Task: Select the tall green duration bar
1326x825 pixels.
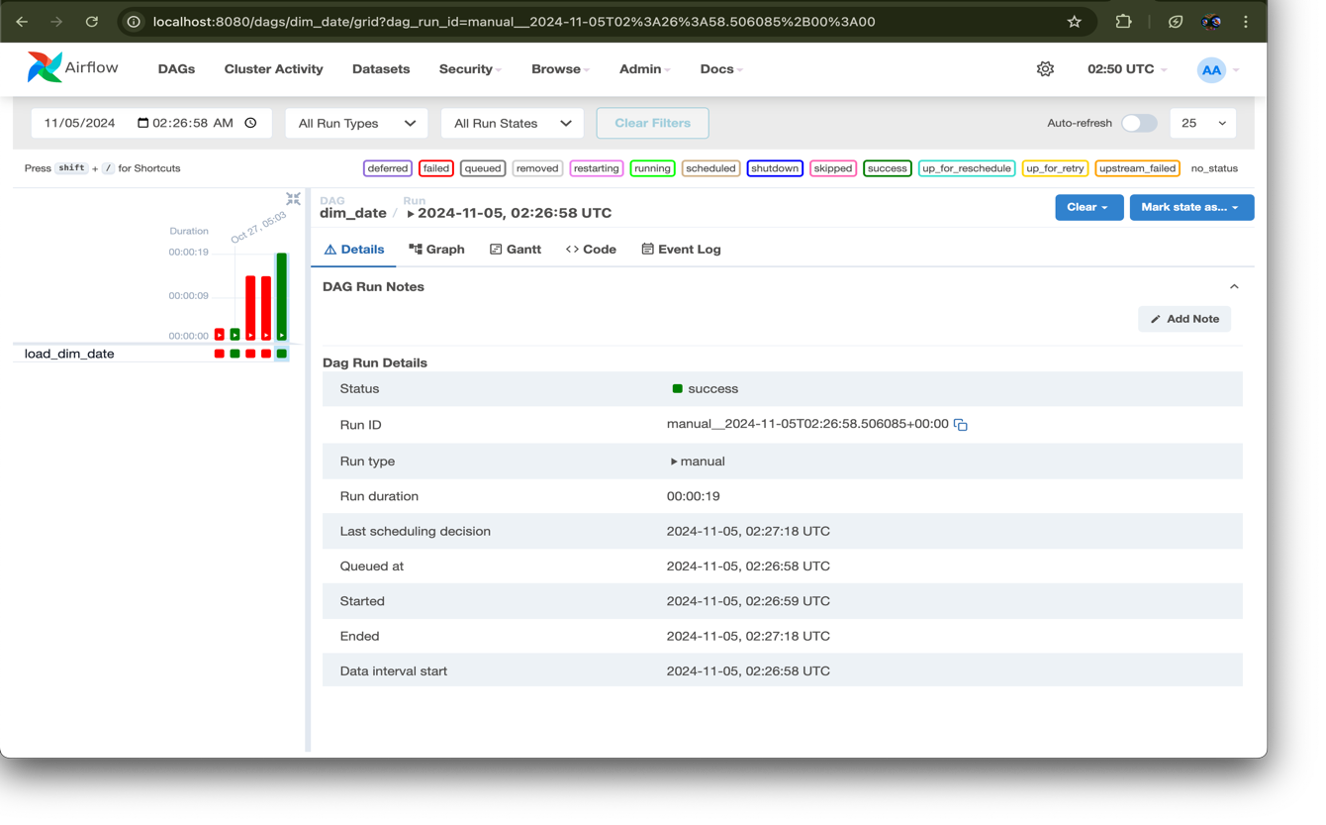Action: 282,296
